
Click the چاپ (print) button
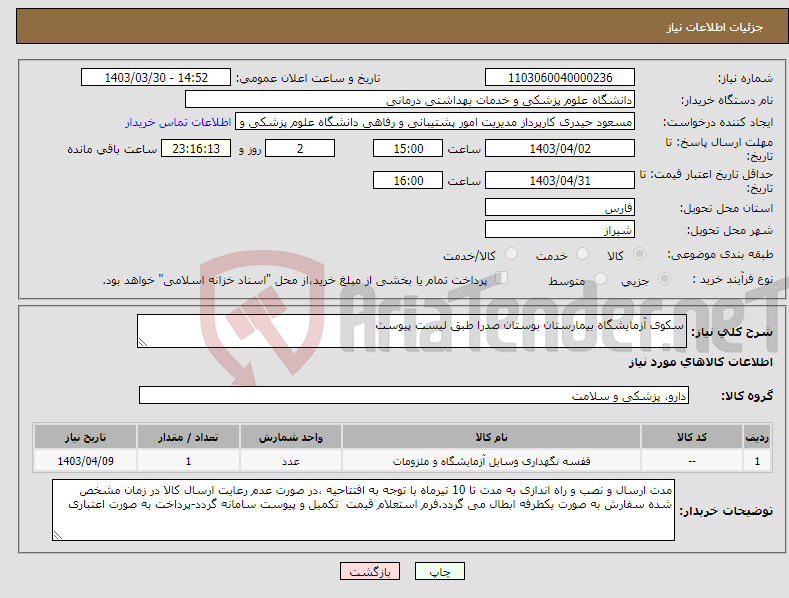pyautogui.click(x=439, y=571)
